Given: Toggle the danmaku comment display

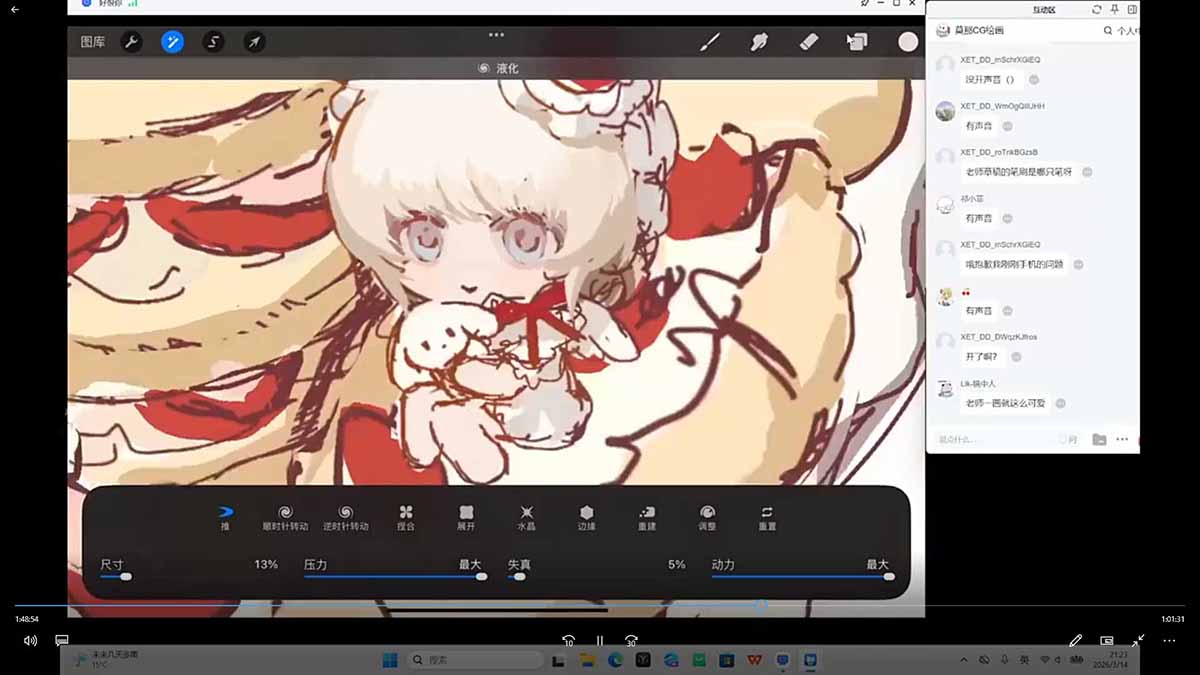Looking at the screenshot, I should tap(63, 640).
